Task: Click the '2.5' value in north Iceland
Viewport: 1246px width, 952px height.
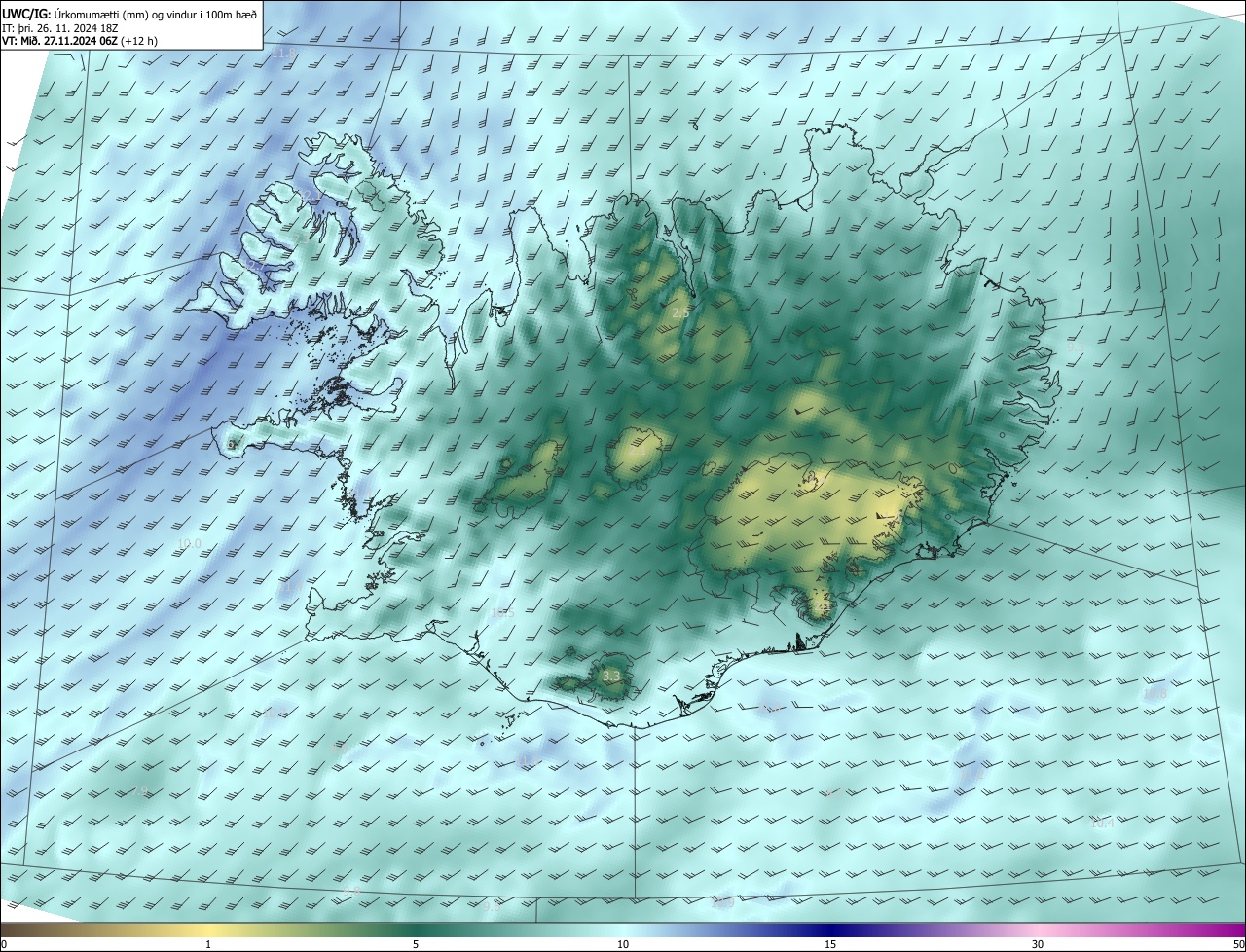Action: pyautogui.click(x=681, y=312)
